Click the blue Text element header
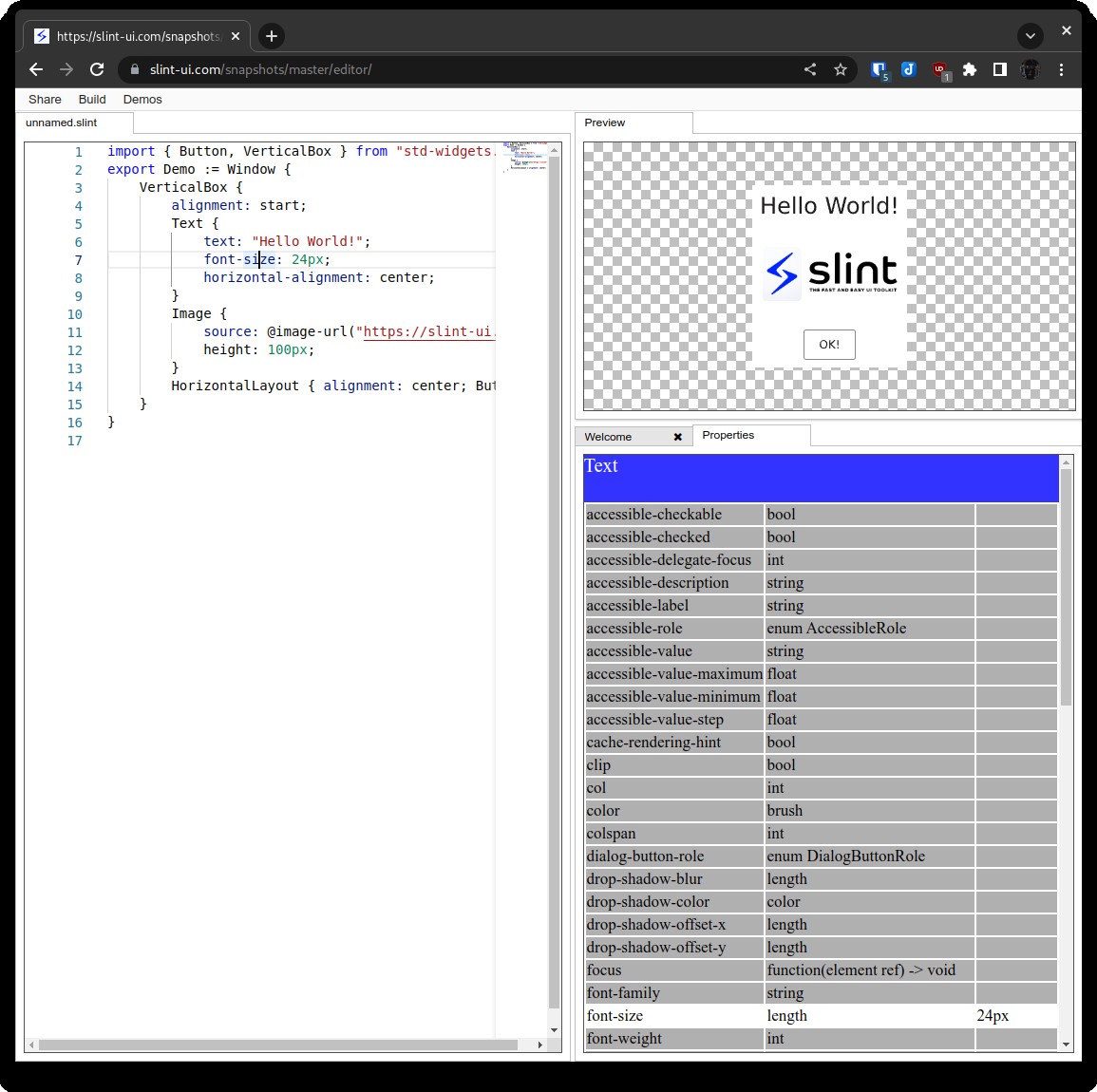This screenshot has height=1092, width=1097. 822,479
